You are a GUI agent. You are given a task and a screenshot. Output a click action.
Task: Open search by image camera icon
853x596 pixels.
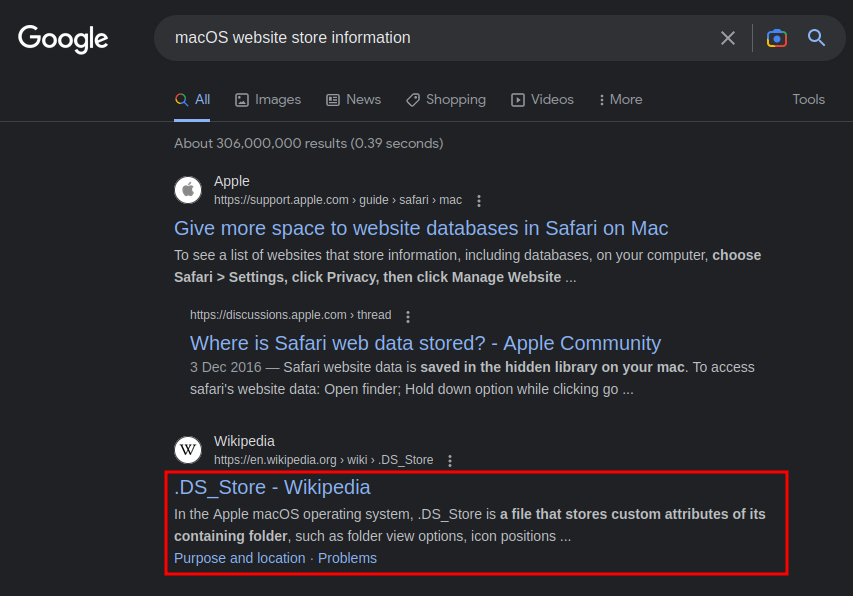pyautogui.click(x=777, y=38)
